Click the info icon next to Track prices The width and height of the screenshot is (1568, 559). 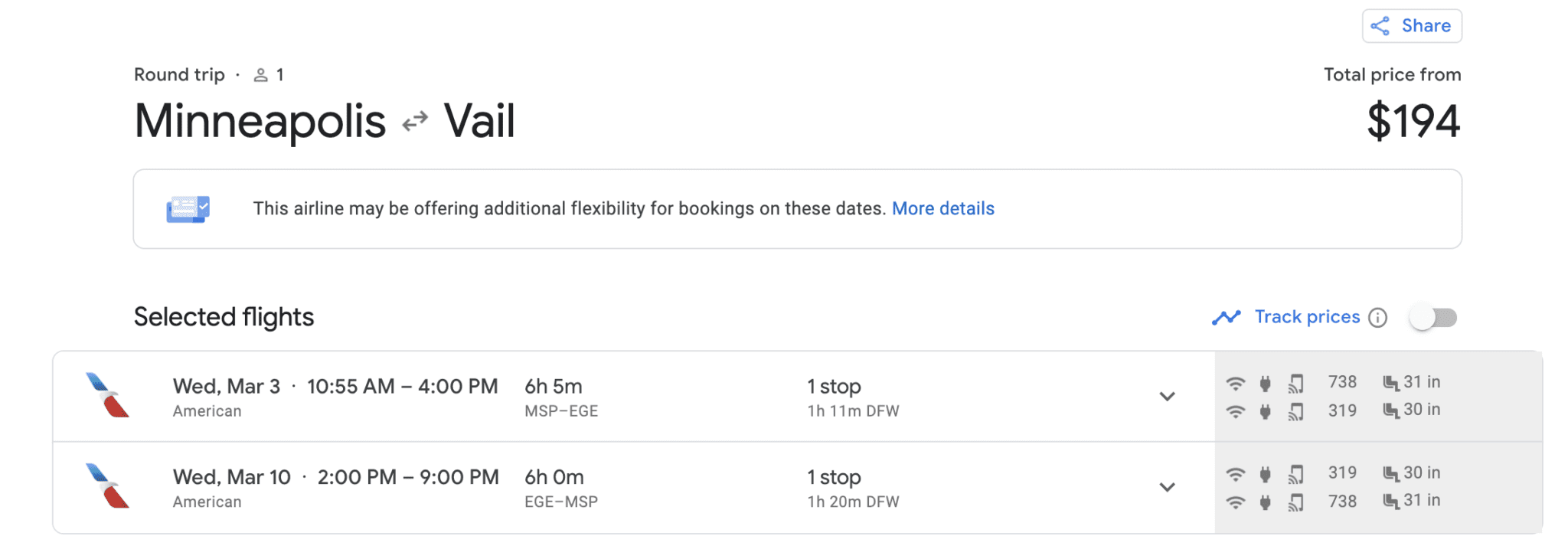pyautogui.click(x=1378, y=317)
